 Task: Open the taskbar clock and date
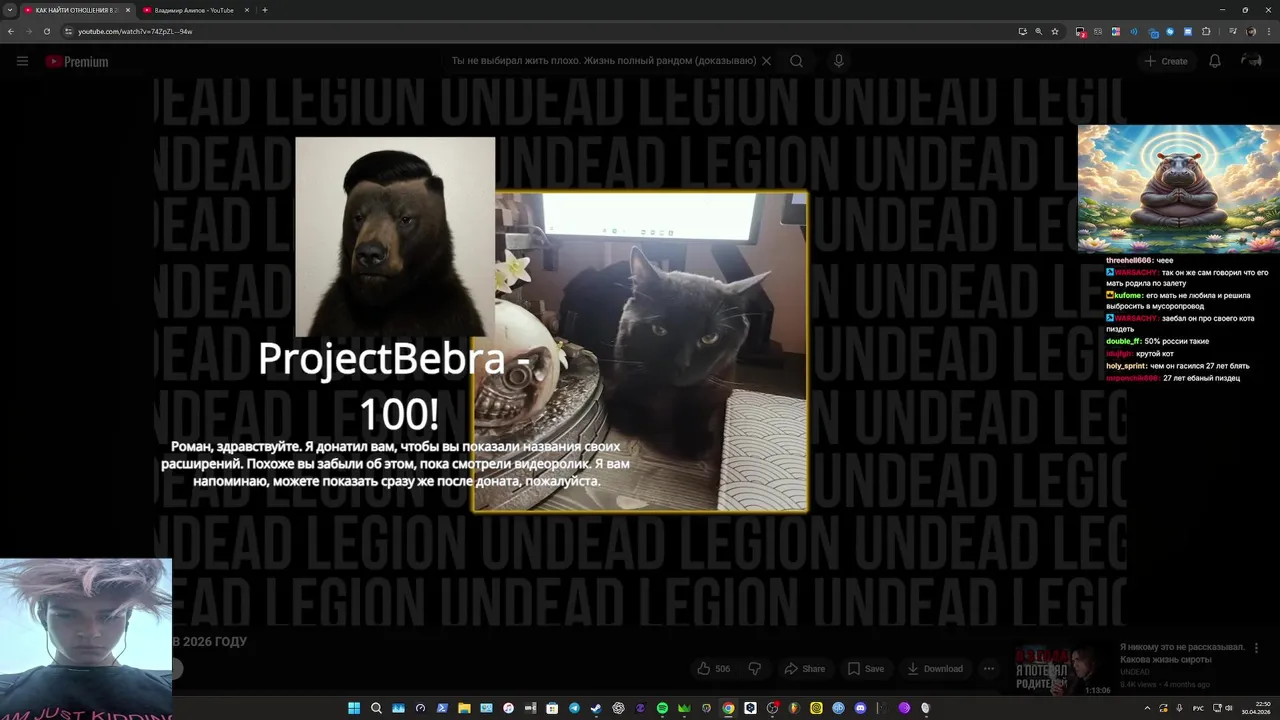coord(1256,708)
